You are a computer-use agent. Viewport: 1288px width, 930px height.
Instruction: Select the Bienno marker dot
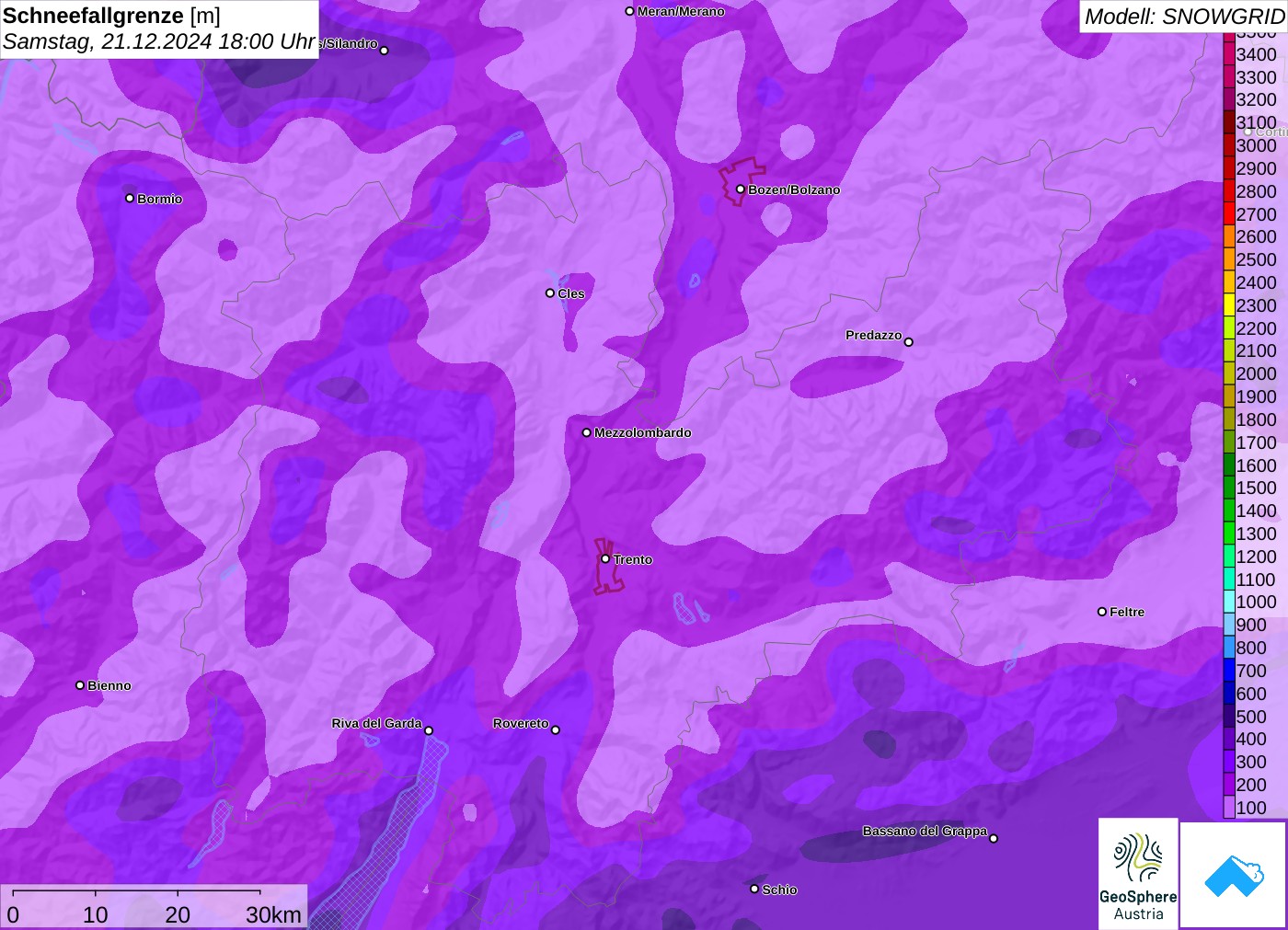(x=80, y=685)
